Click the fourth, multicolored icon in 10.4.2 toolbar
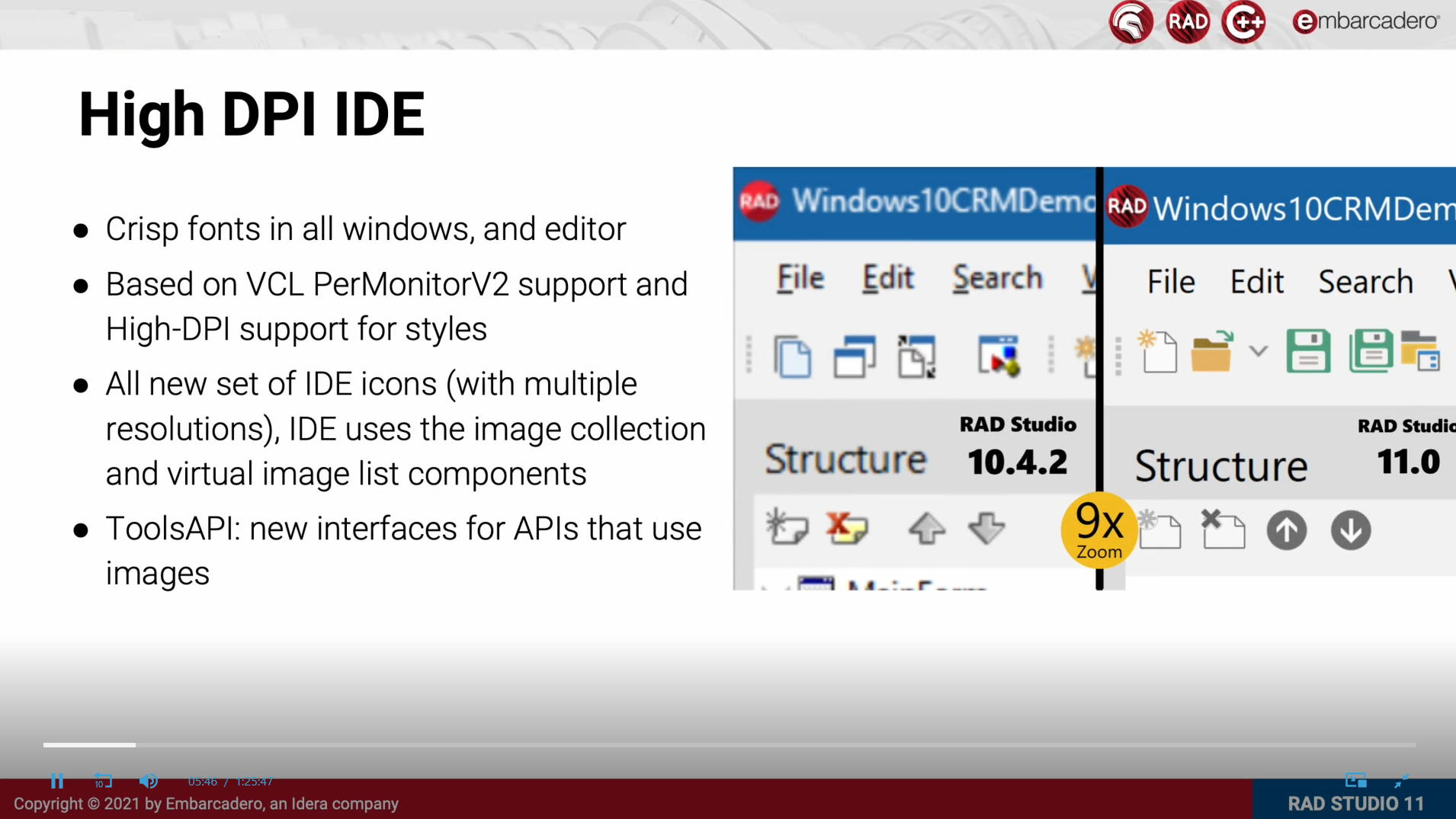 [999, 356]
